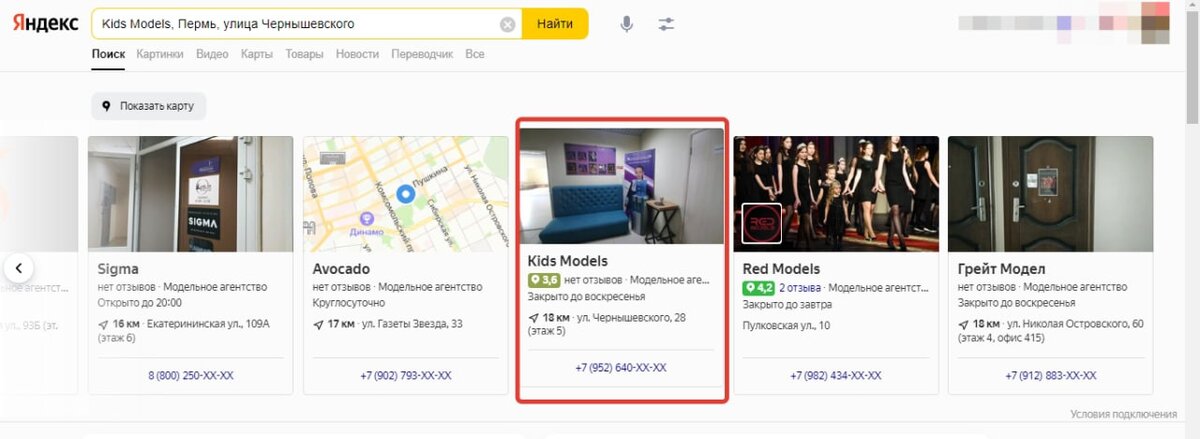Open the Red Models runway photo

[836, 194]
